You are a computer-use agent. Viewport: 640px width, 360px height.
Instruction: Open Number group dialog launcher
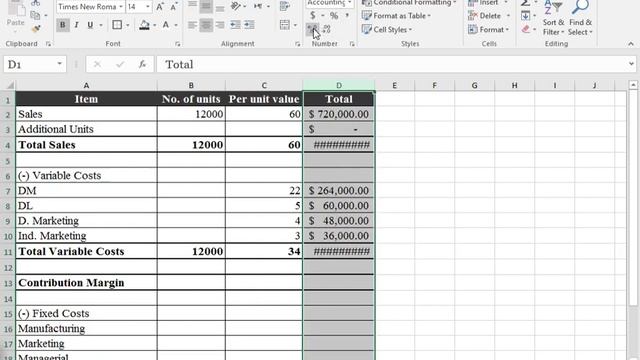352,44
